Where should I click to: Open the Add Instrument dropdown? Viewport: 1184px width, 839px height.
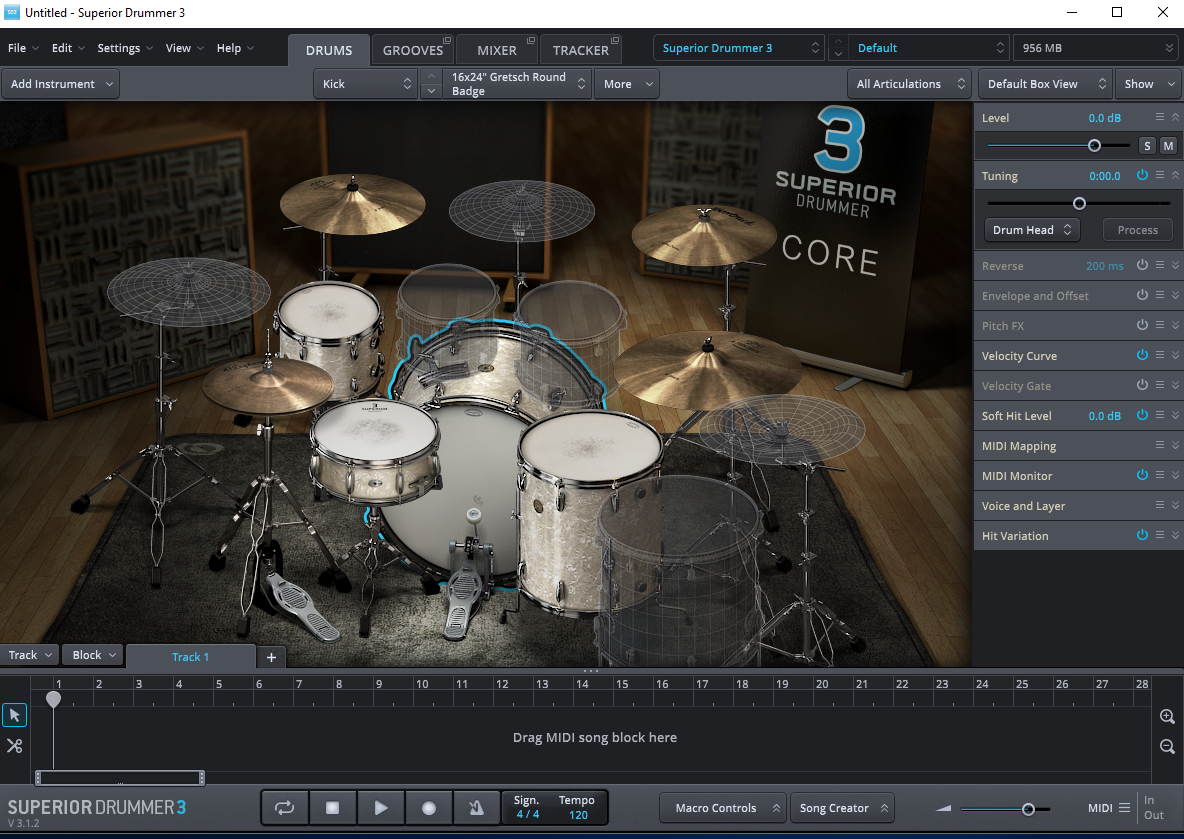click(60, 84)
